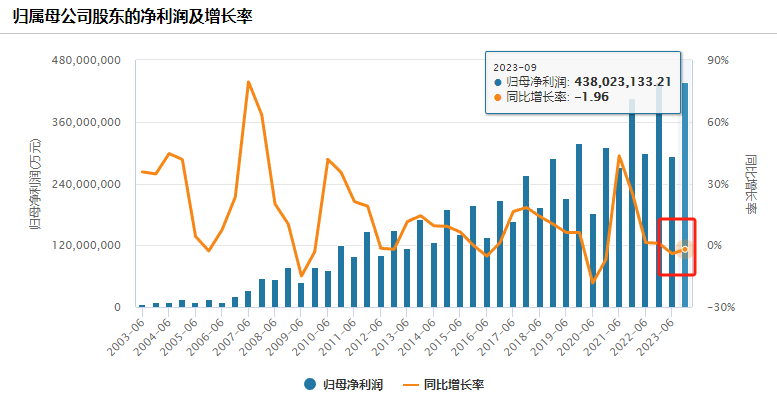
Task: Click the 2022-06 x-axis label
Action: (x=628, y=337)
